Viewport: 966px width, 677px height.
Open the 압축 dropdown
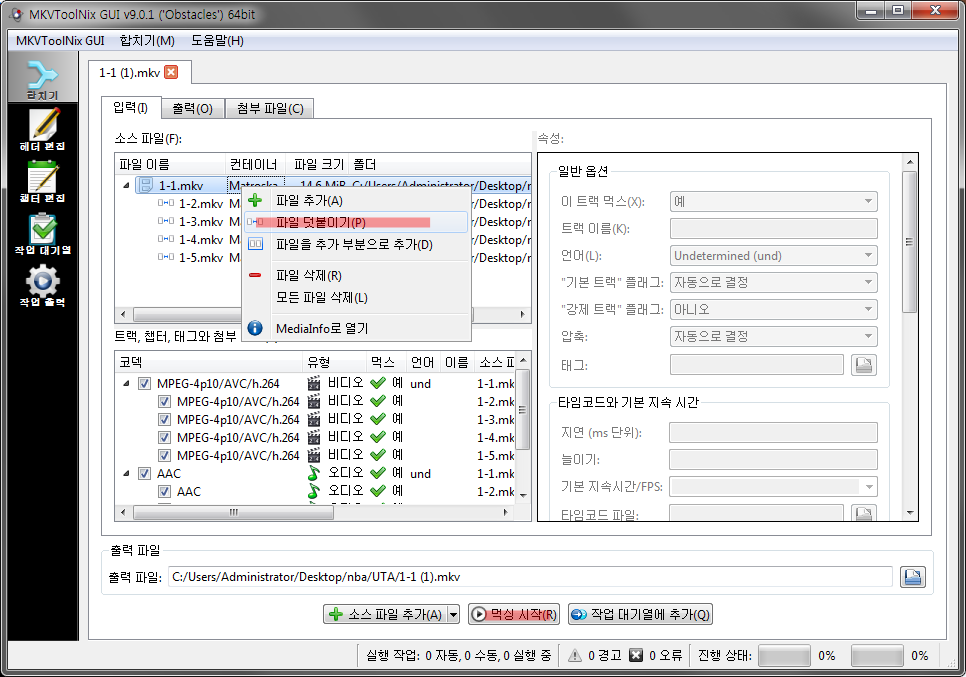[773, 336]
